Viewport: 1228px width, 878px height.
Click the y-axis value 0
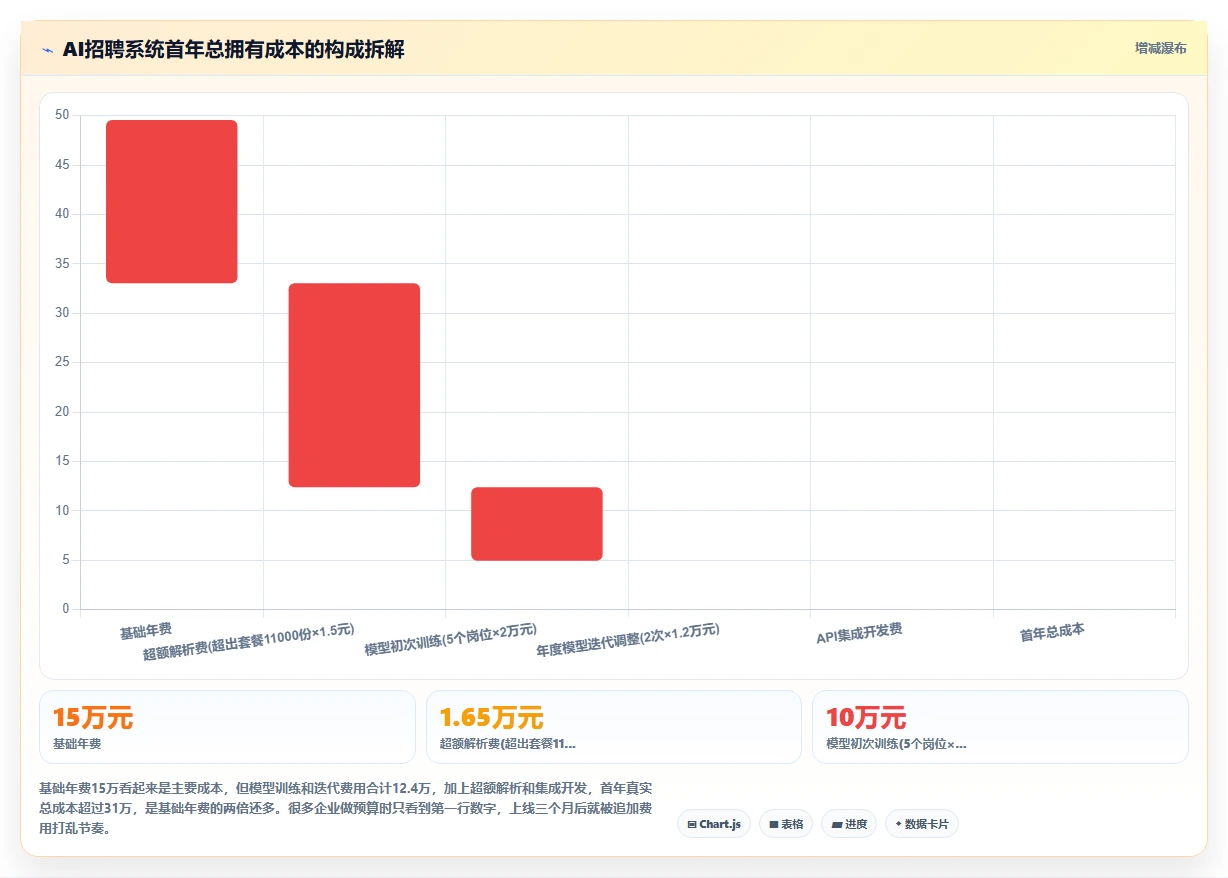(66, 609)
